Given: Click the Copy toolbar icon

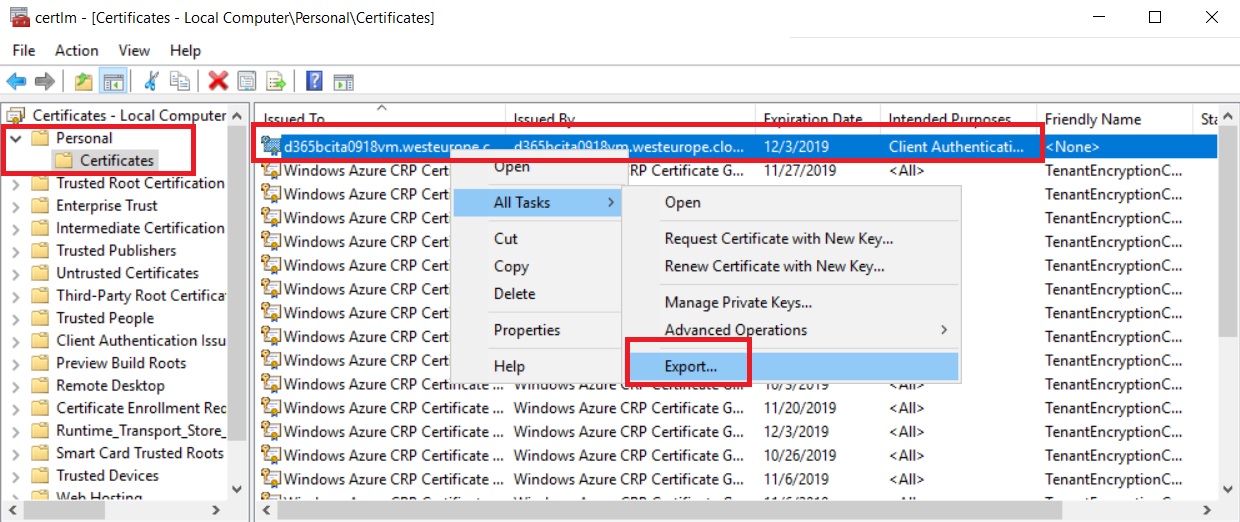Looking at the screenshot, I should point(180,81).
